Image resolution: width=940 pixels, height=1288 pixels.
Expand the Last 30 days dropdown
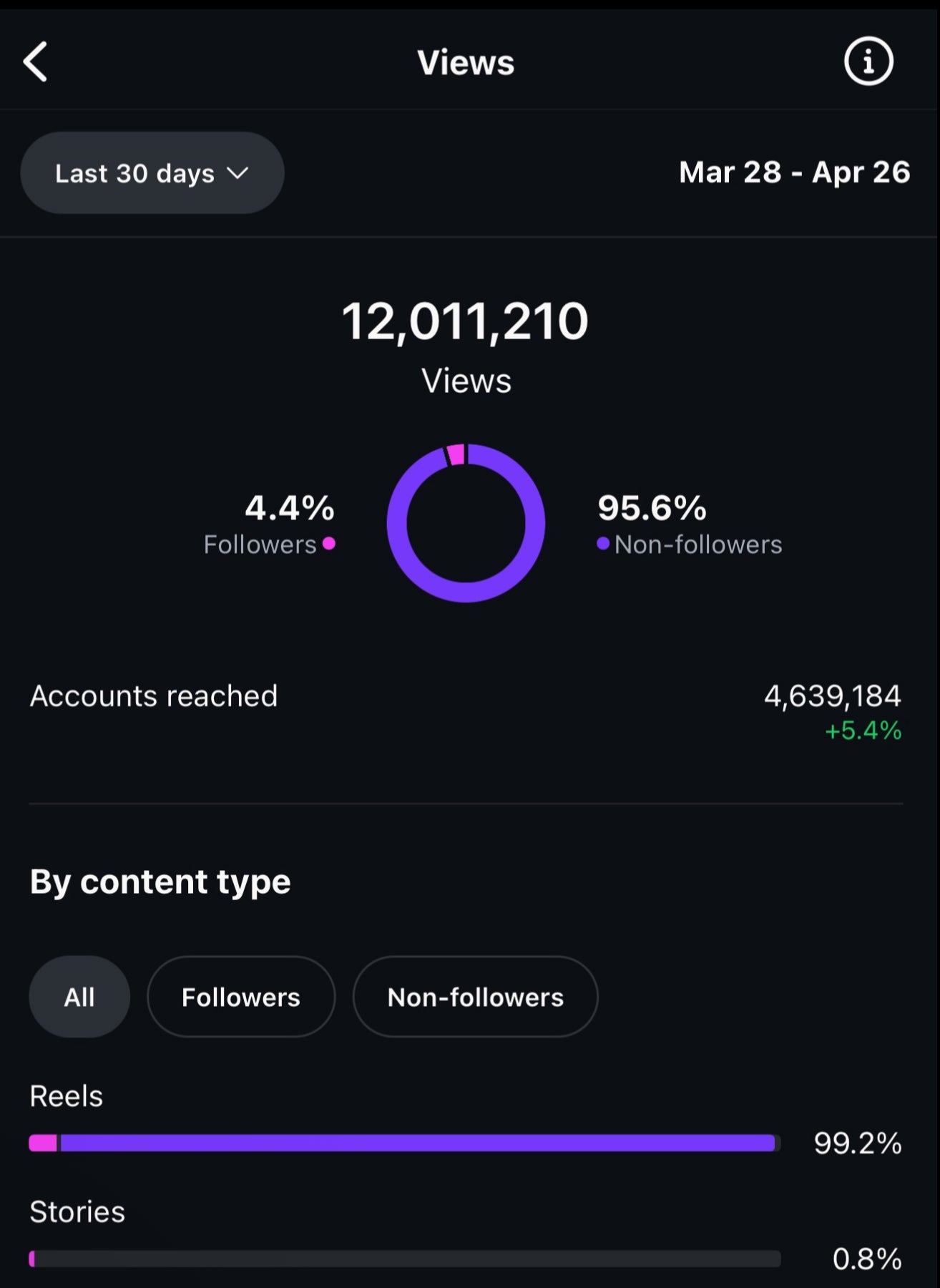[152, 172]
